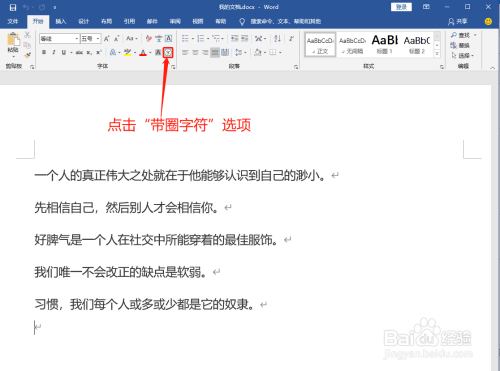Click line "先相信自己，然后别人才会相信你。"
The height and width of the screenshot is (371, 500).
127,208
